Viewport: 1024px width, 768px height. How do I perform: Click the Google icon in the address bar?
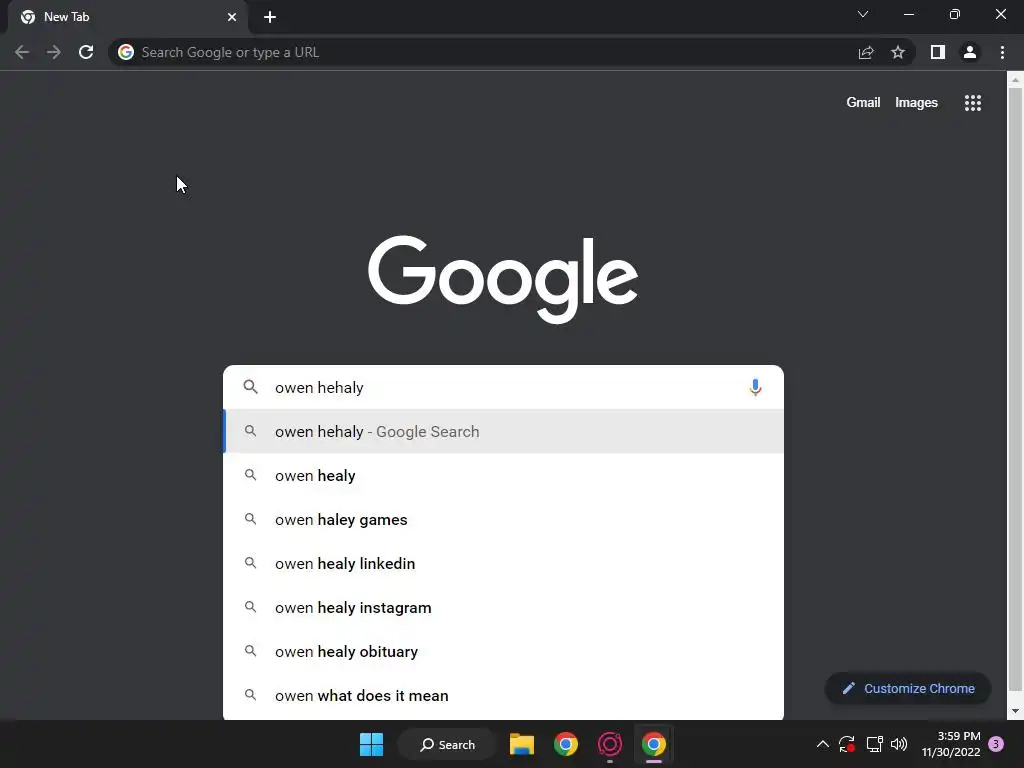point(126,52)
